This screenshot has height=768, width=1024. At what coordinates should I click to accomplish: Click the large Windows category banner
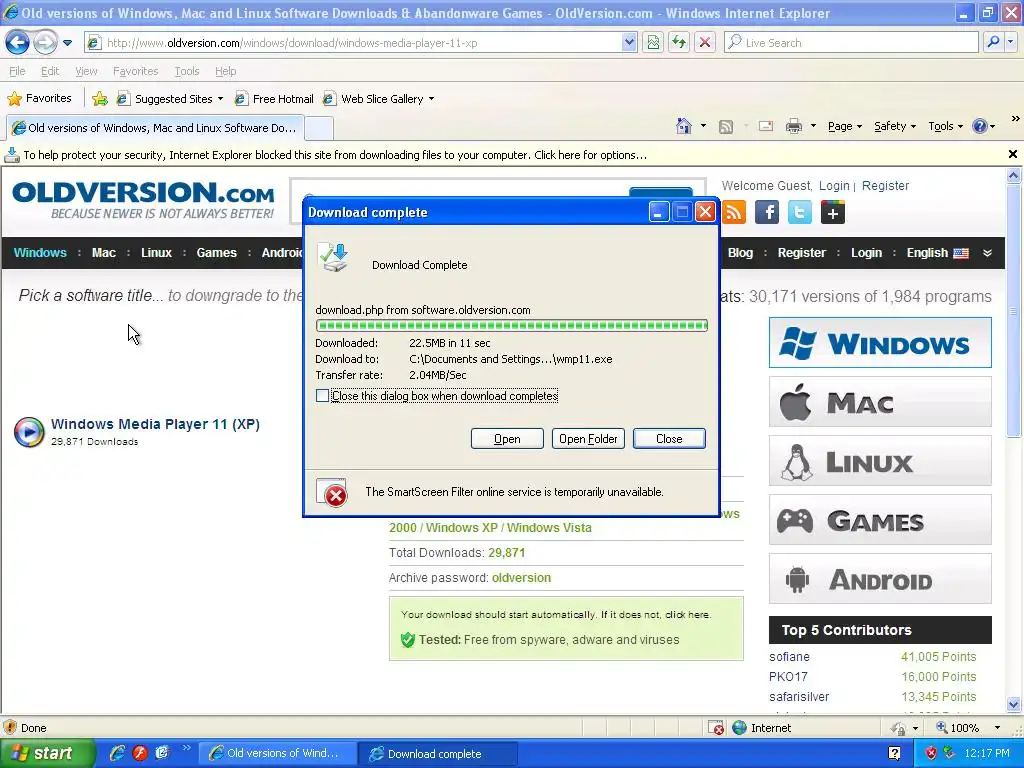point(880,343)
